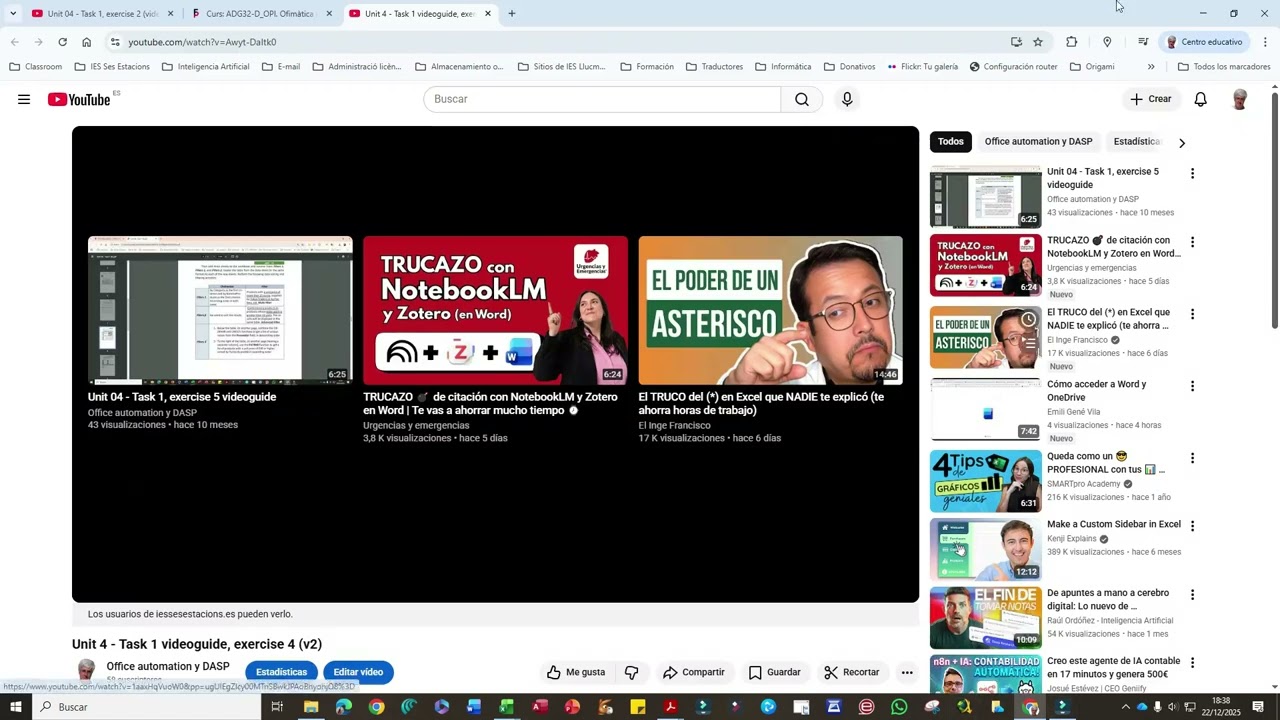Open options for 'El TRUCO del (*)' sidebar video
Viewport: 1280px width, 720px height.
(1192, 314)
